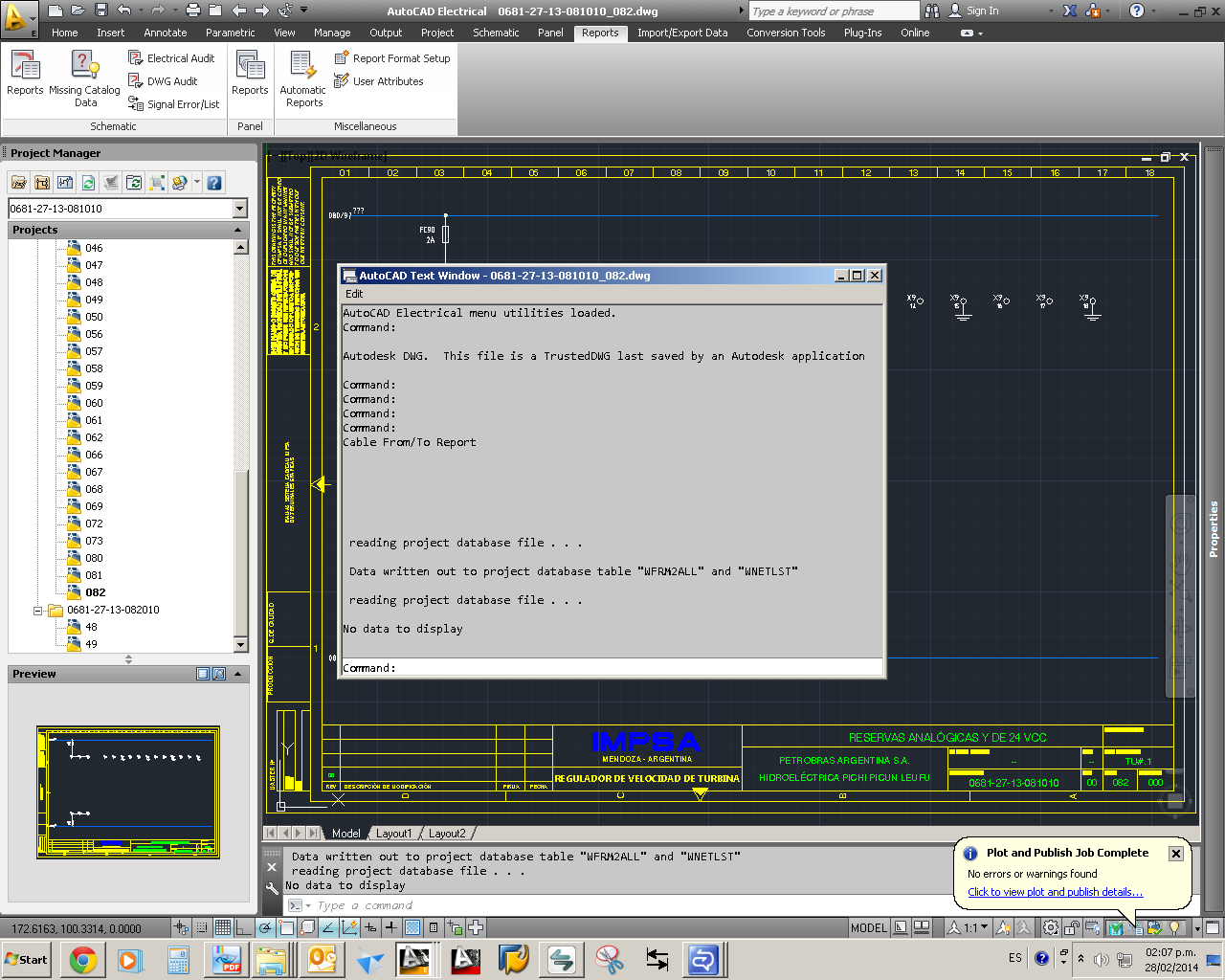Click the Workspace Switching gear icon
The image size is (1225, 980).
point(1051,927)
